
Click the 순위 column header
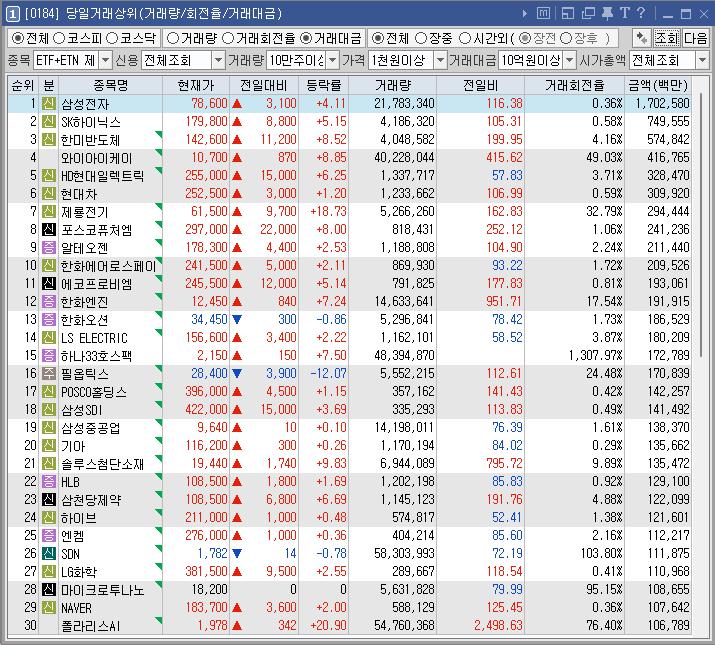[23, 85]
